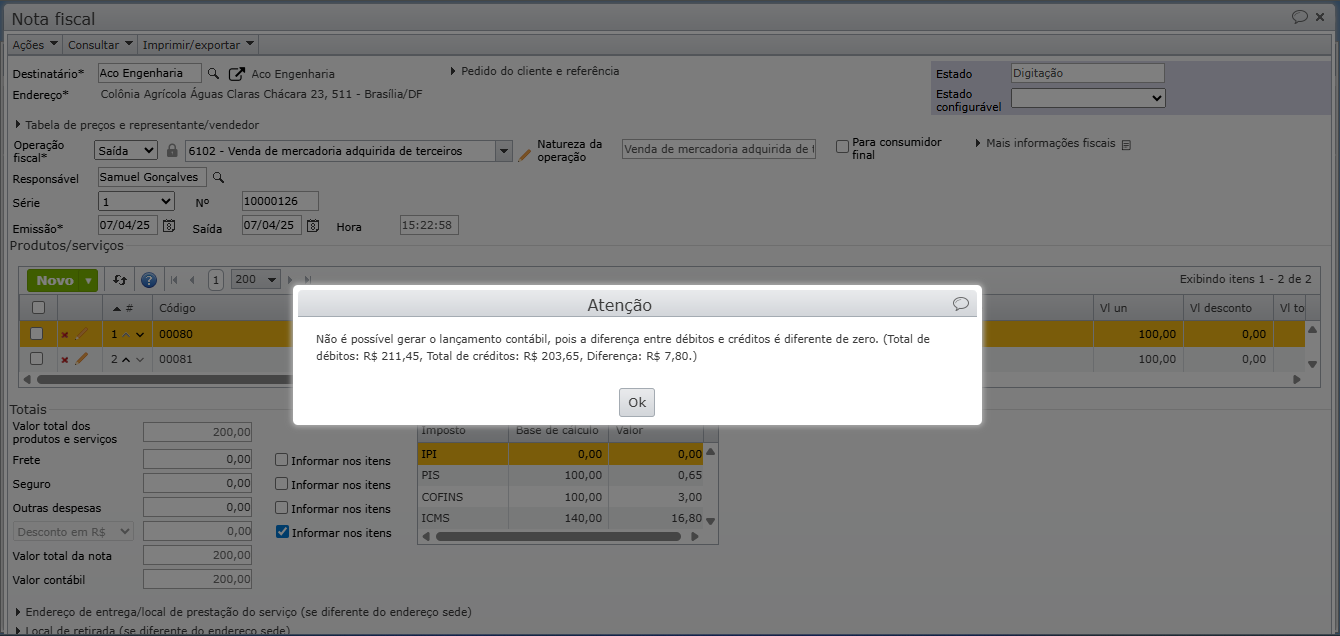Viewport: 1340px width, 636px height.
Task: Open the Saída operation type dropdown
Action: 126,150
